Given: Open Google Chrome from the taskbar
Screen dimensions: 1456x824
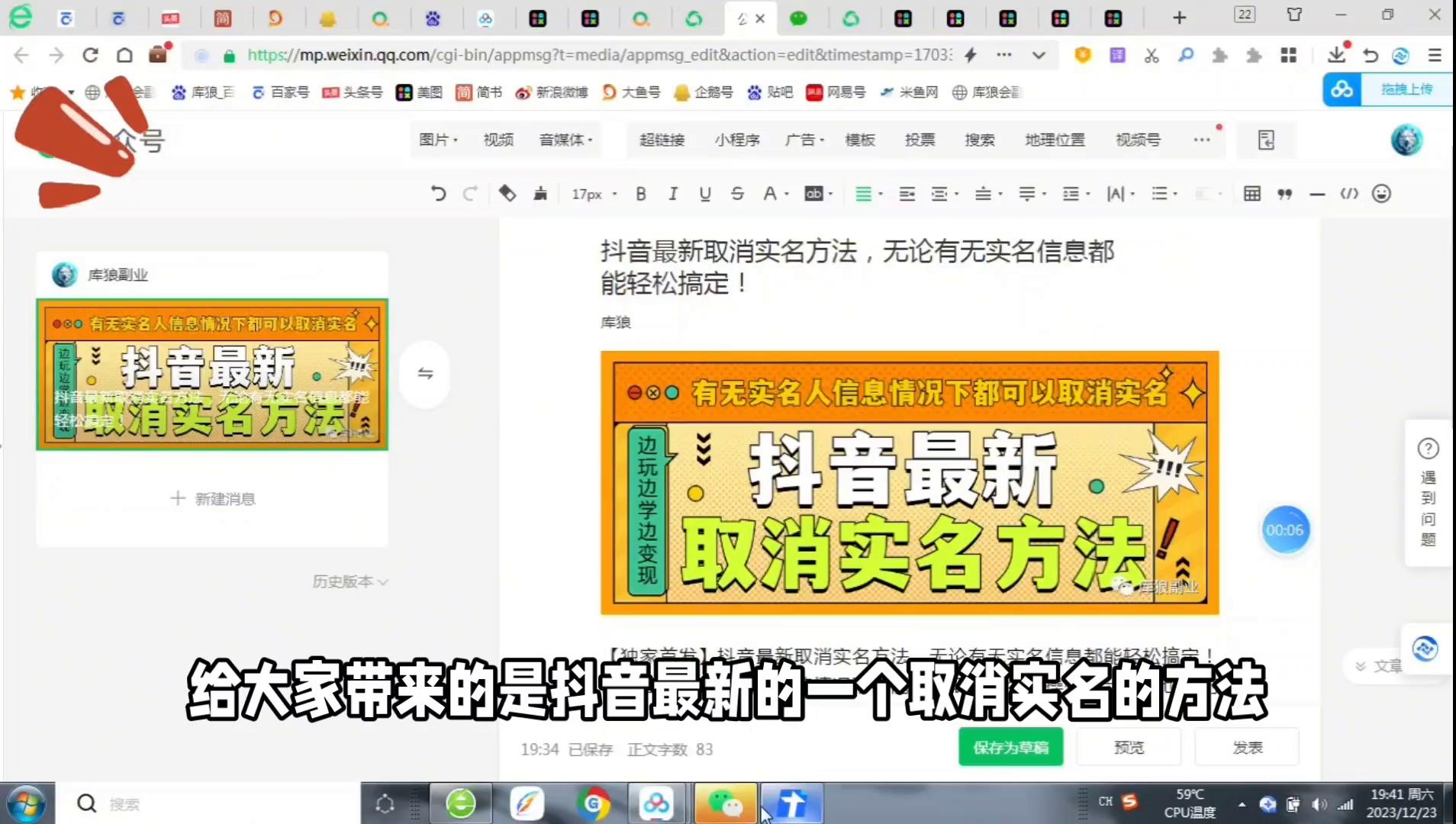Looking at the screenshot, I should 593,803.
